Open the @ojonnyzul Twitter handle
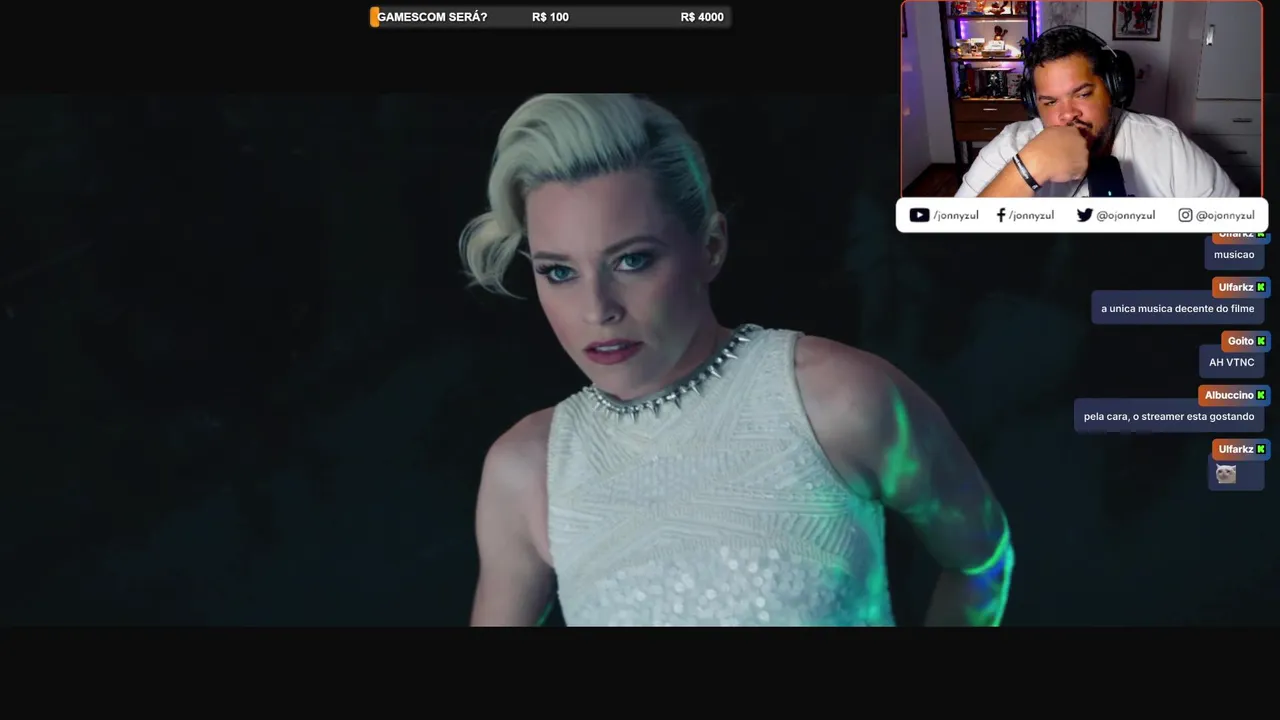 point(1125,215)
